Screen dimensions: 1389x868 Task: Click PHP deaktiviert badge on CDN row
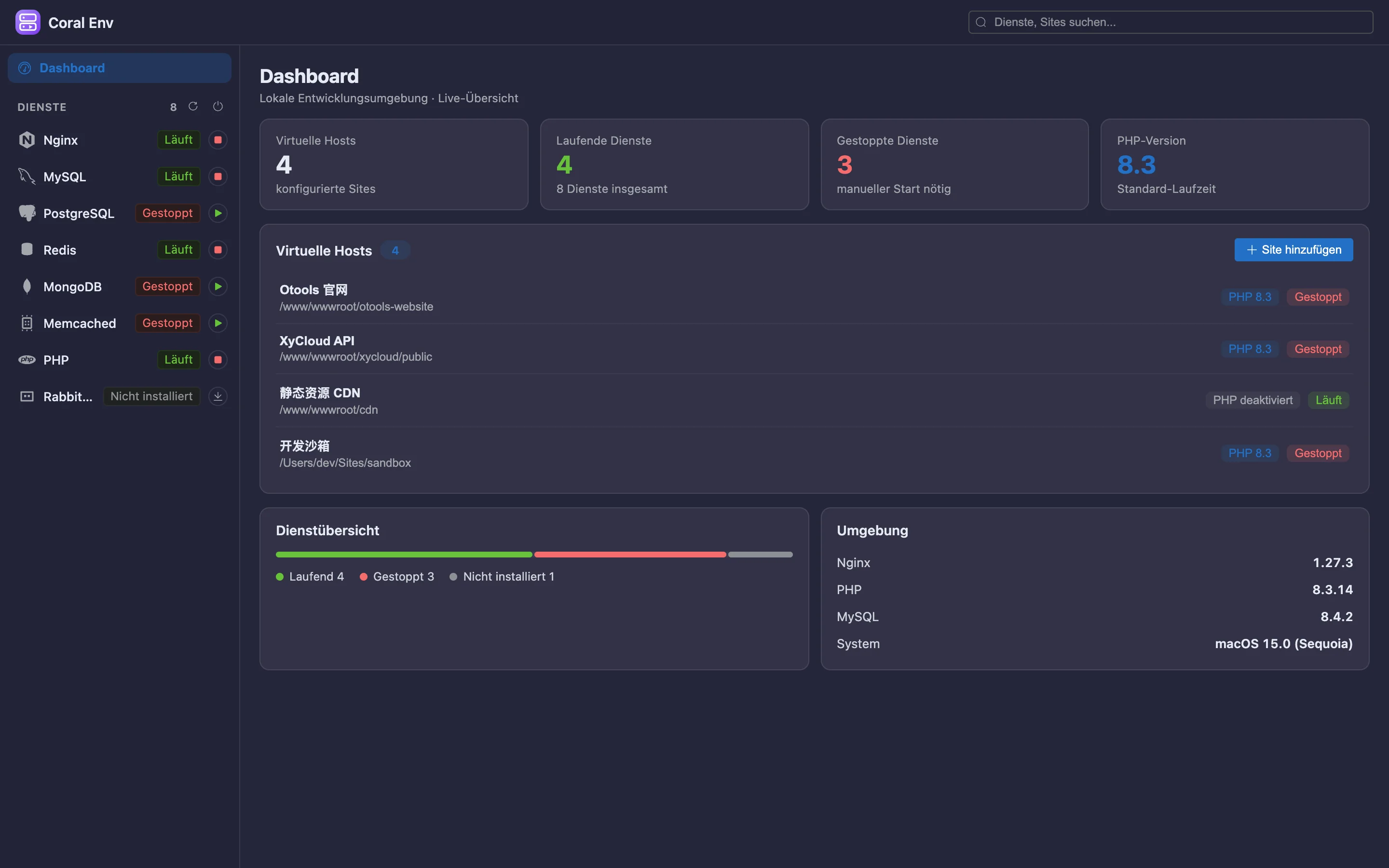click(x=1253, y=400)
